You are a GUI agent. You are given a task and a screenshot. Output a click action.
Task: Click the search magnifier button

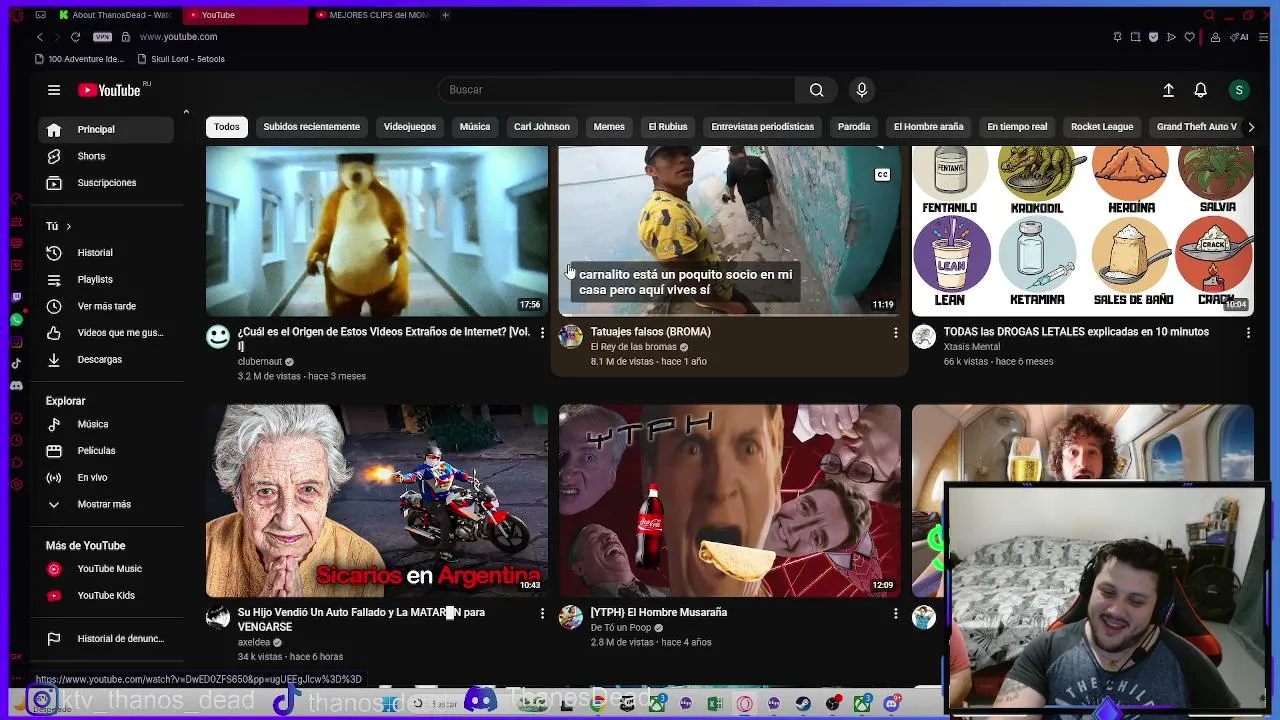817,90
